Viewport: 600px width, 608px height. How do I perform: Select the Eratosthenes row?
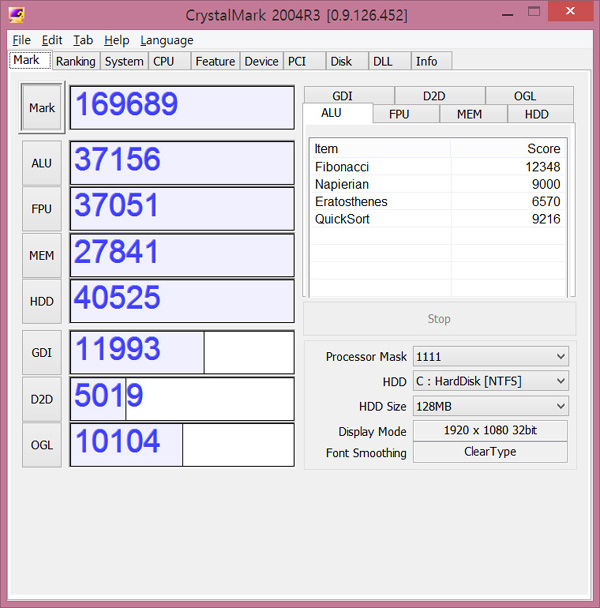pyautogui.click(x=438, y=202)
